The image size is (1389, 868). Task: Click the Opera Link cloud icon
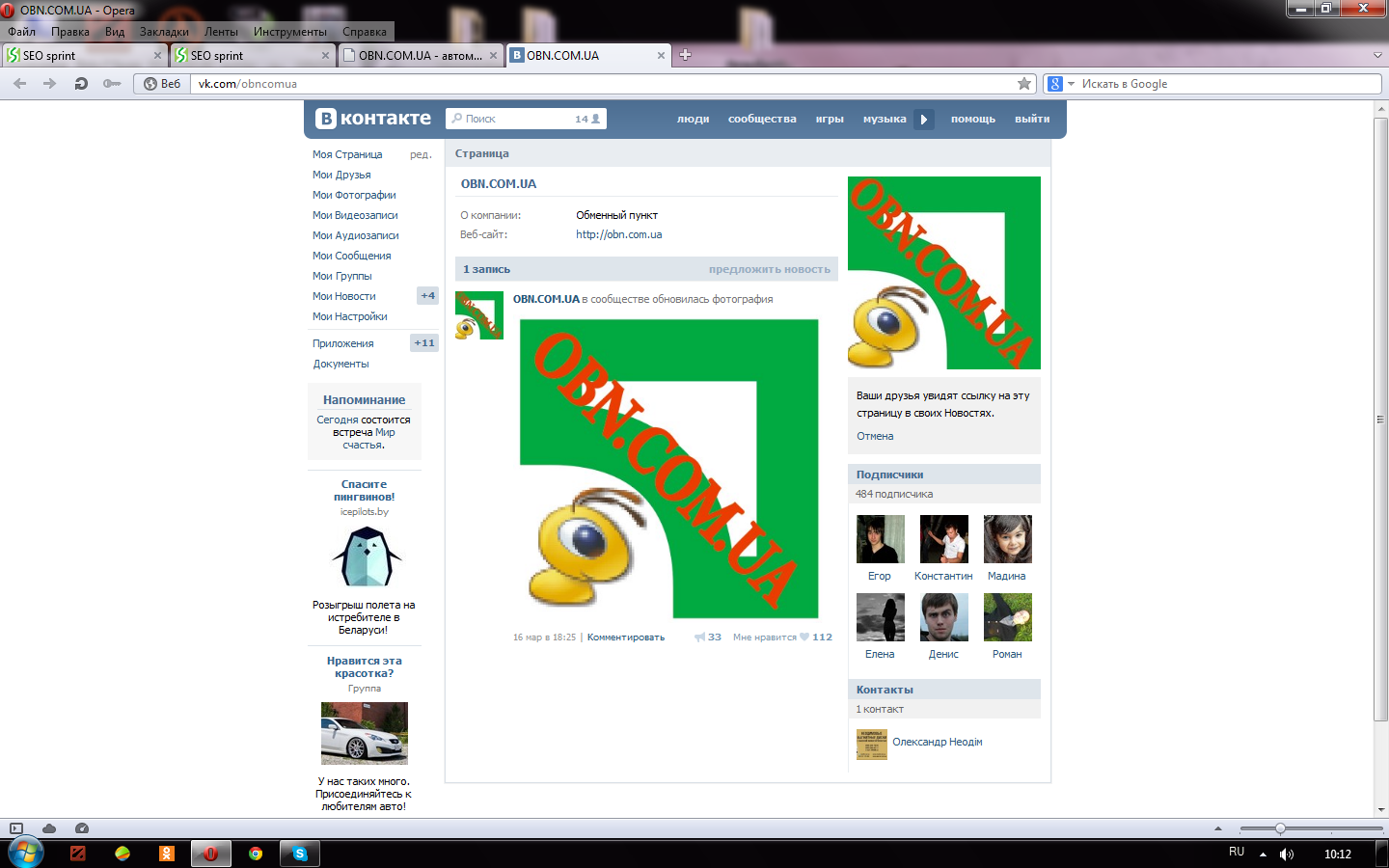pyautogui.click(x=49, y=828)
